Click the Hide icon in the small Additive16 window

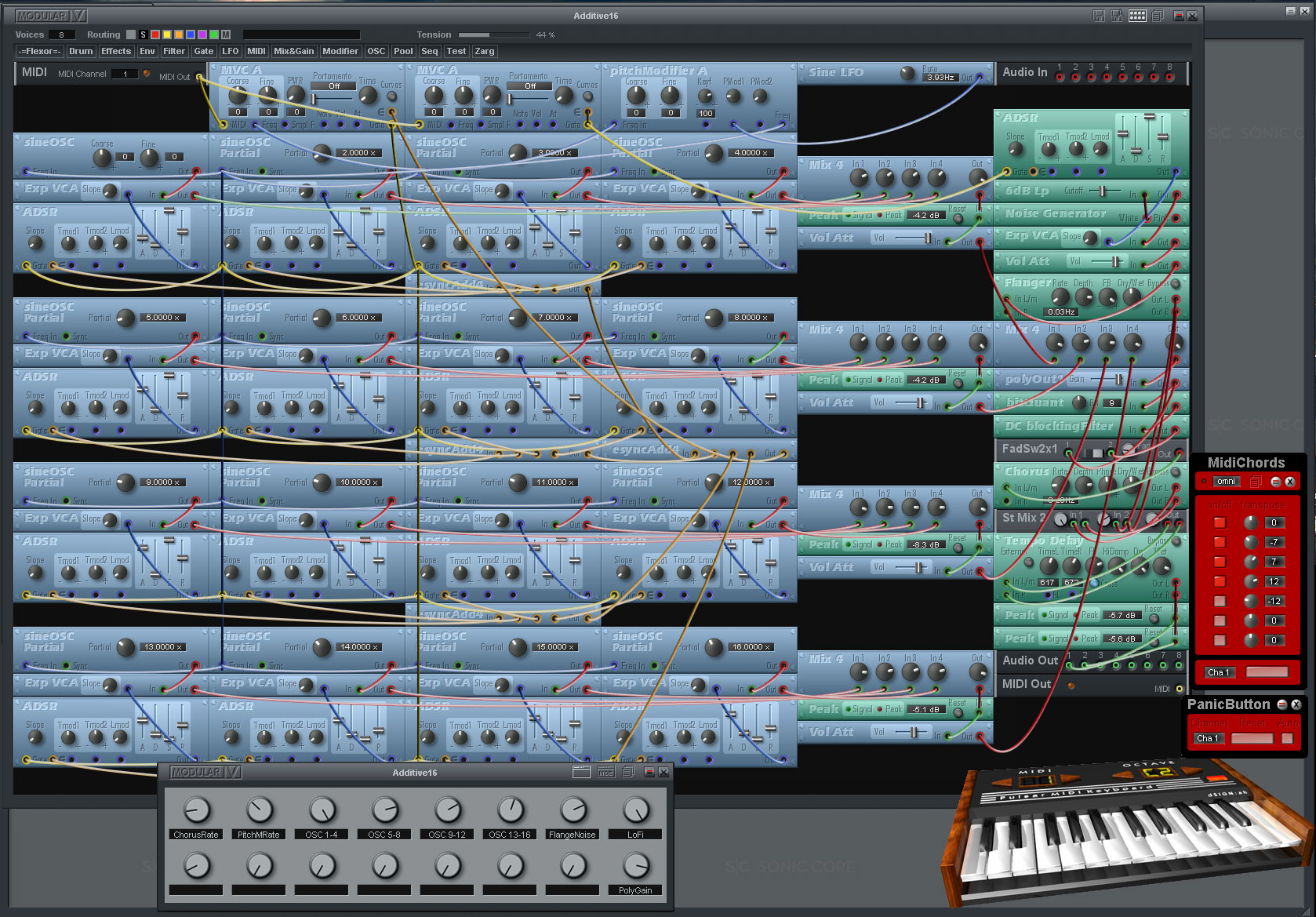coord(606,772)
